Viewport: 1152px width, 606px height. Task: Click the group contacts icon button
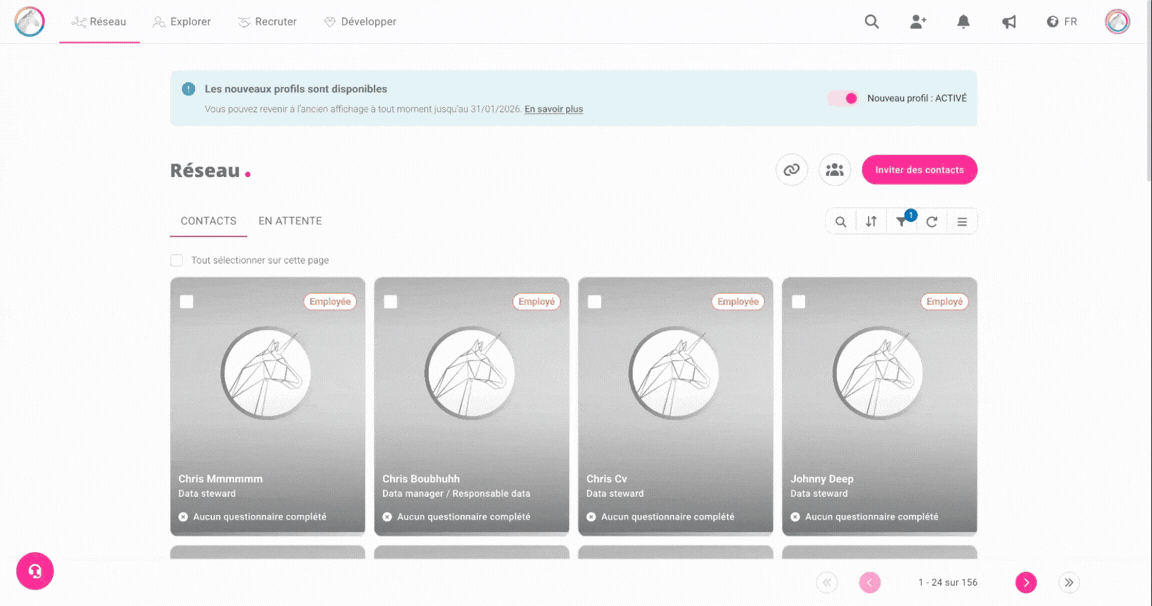click(x=835, y=170)
